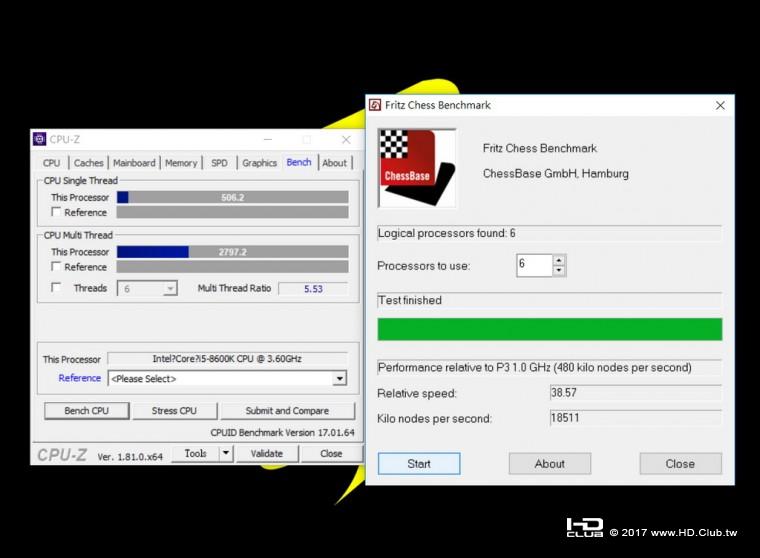This screenshot has height=558, width=760.
Task: Switch to the Caches tab
Action: click(88, 163)
